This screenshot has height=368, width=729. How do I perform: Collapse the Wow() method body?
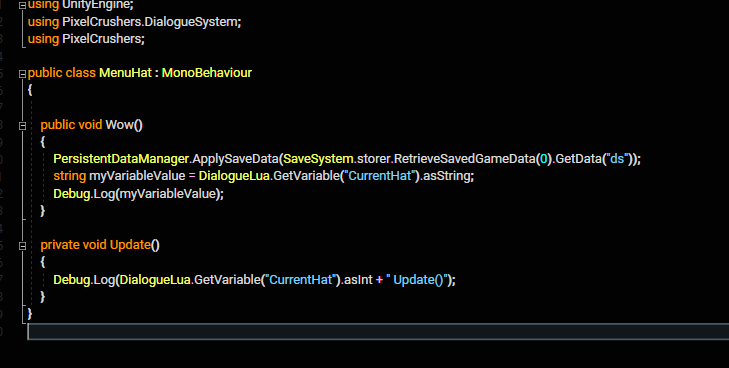click(x=22, y=126)
